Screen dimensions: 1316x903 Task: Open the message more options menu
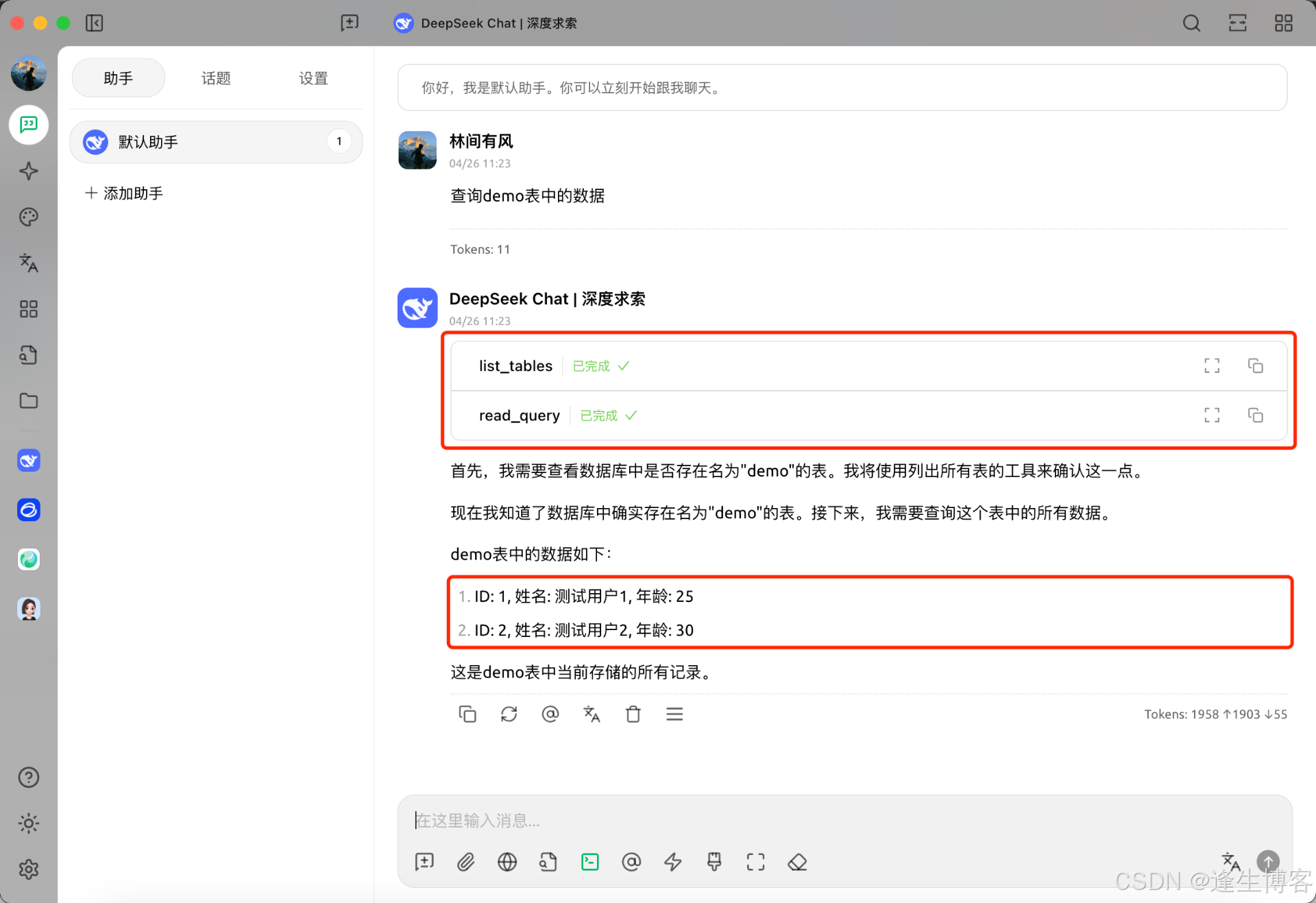(x=674, y=714)
